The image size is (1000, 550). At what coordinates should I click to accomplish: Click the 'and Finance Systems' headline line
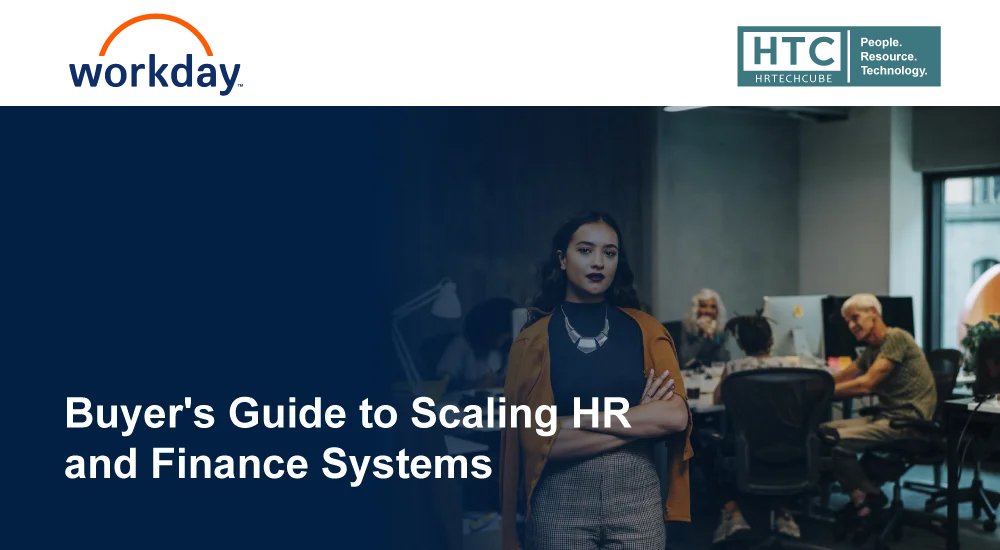(278, 464)
